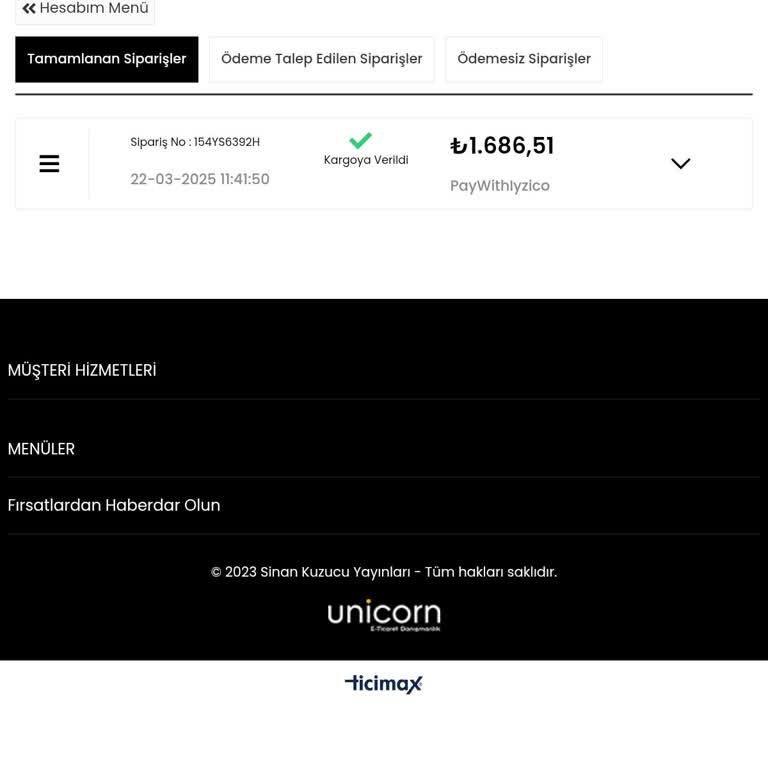The height and width of the screenshot is (768, 768).
Task: Click the ticimax logo in footer
Action: [384, 683]
